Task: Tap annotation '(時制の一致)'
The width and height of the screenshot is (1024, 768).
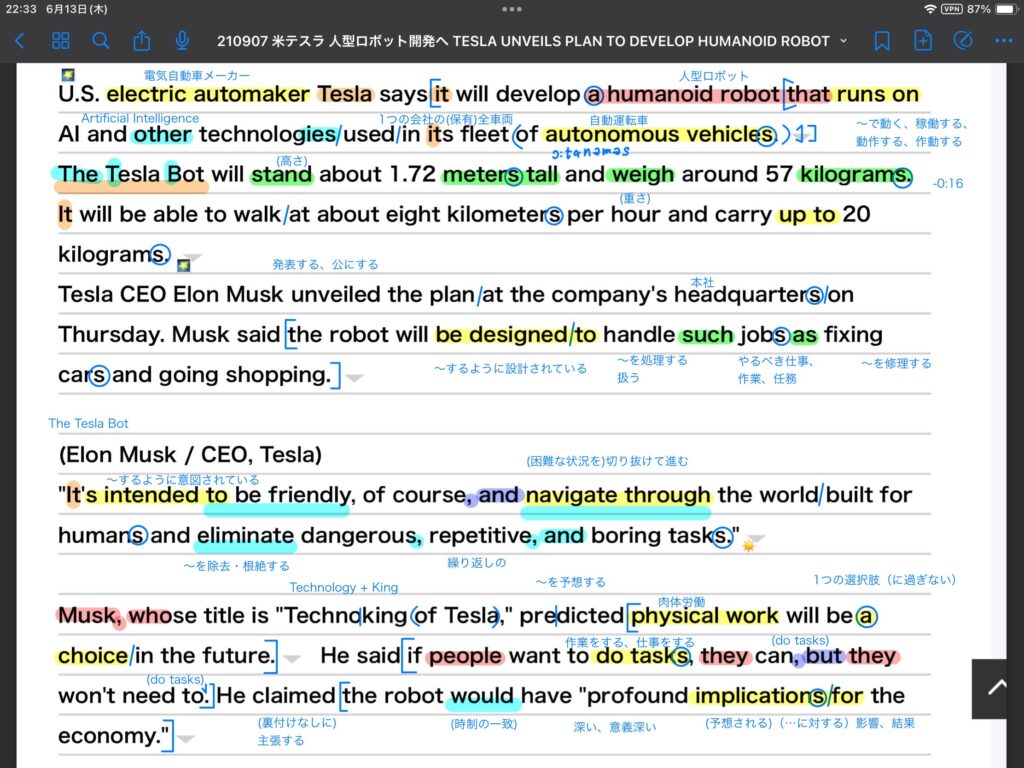Action: point(484,724)
